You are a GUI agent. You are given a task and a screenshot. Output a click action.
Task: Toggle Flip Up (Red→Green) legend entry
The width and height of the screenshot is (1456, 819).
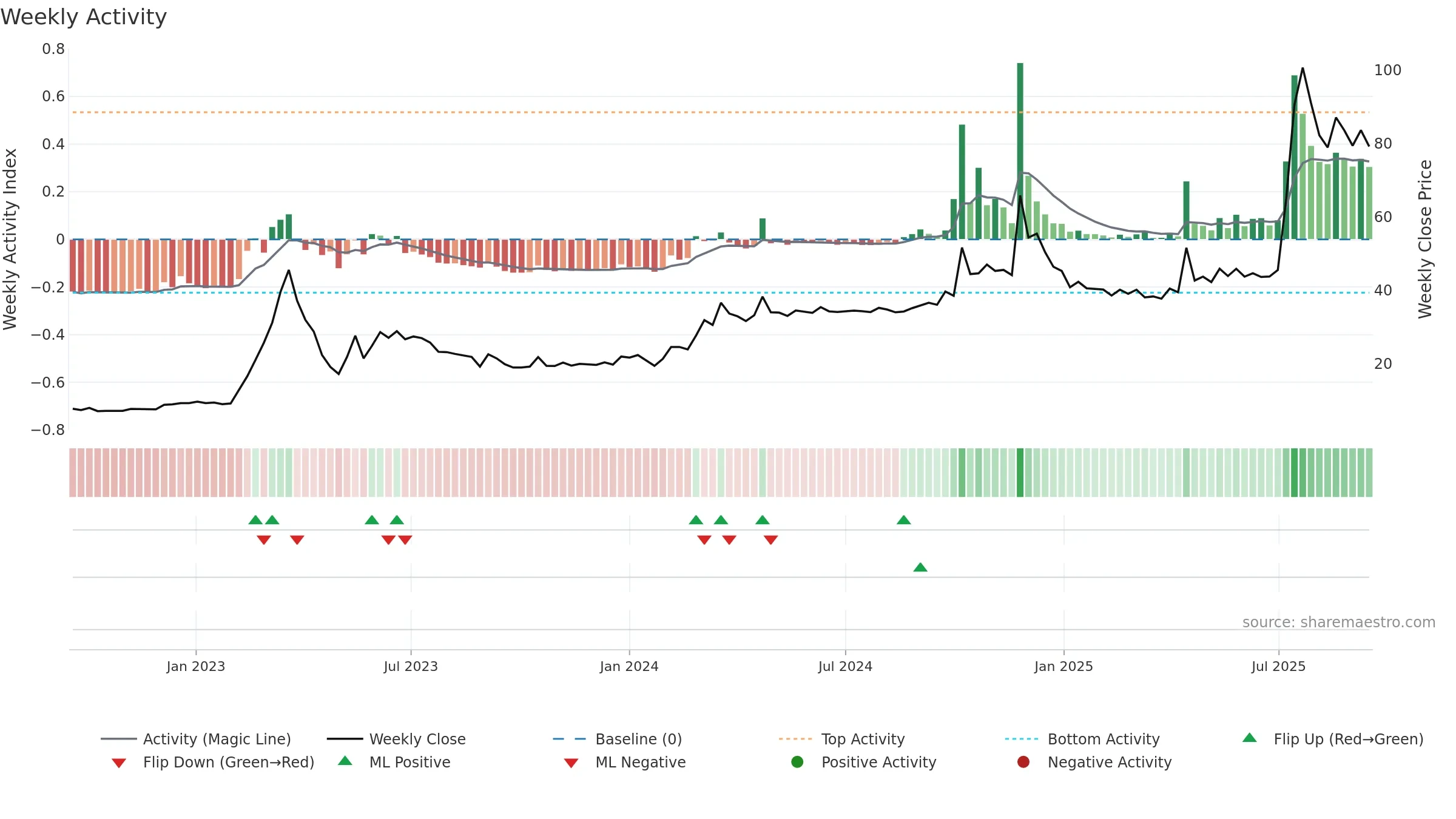[1333, 739]
